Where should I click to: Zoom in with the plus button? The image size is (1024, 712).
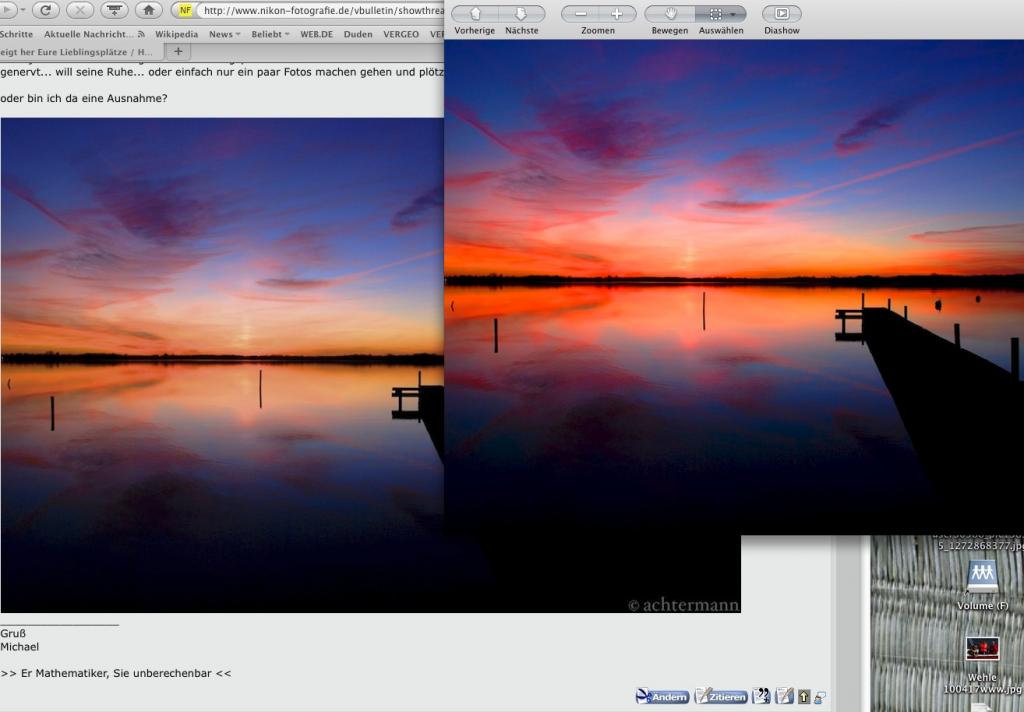(x=616, y=14)
